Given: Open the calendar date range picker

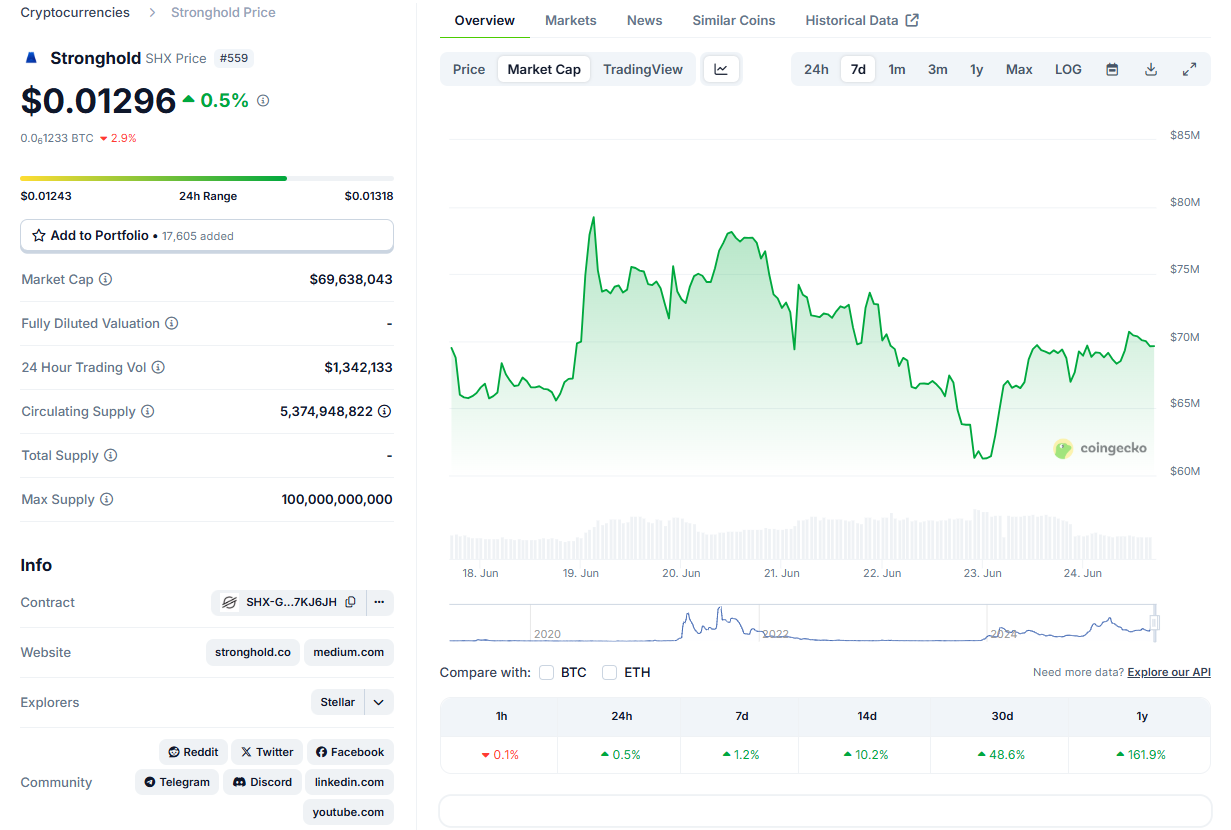Looking at the screenshot, I should pyautogui.click(x=1112, y=69).
